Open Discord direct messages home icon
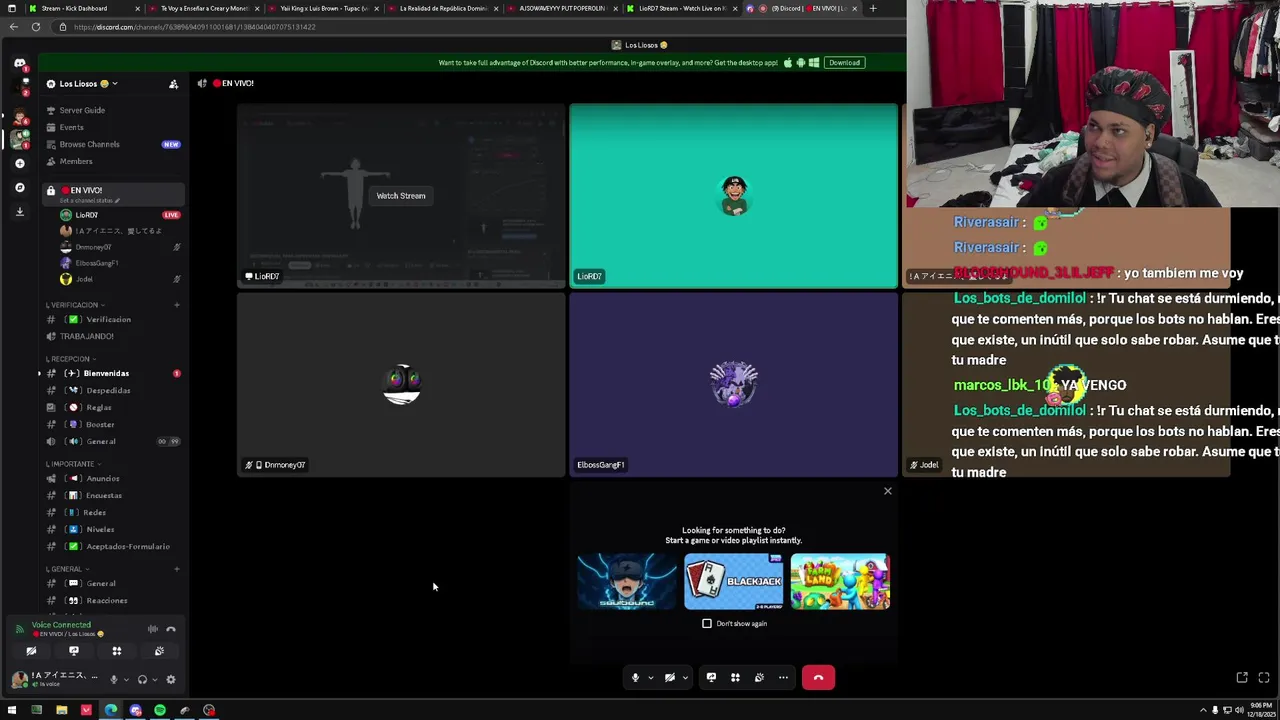 [20, 64]
